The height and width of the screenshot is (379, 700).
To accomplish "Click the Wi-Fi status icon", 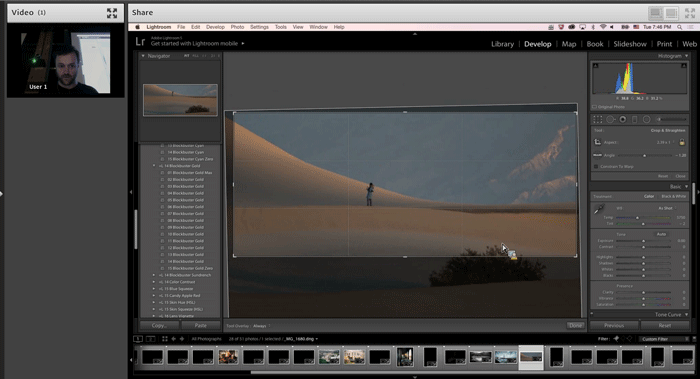I will [x=603, y=27].
